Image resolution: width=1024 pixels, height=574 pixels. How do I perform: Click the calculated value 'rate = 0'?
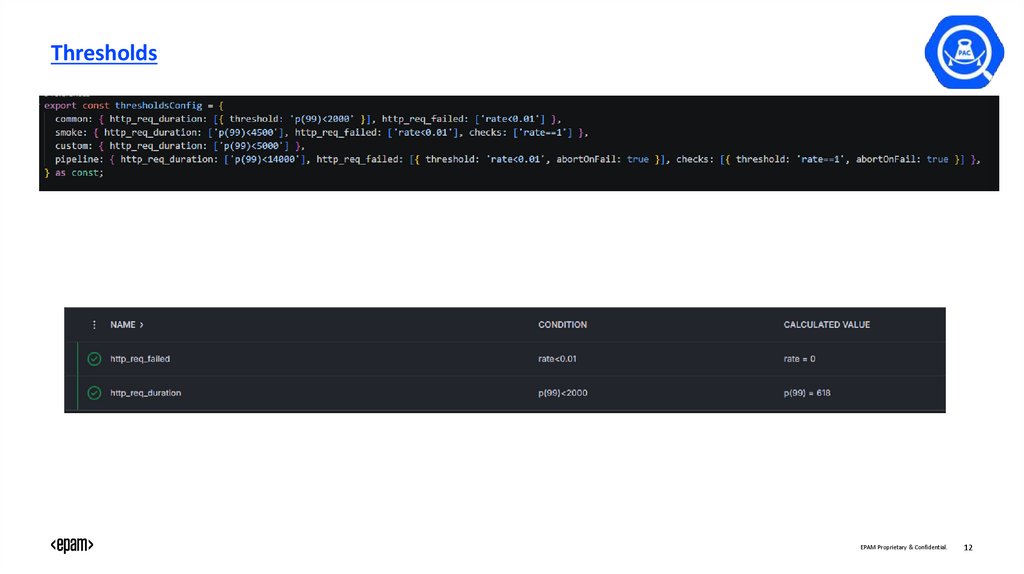pos(799,359)
